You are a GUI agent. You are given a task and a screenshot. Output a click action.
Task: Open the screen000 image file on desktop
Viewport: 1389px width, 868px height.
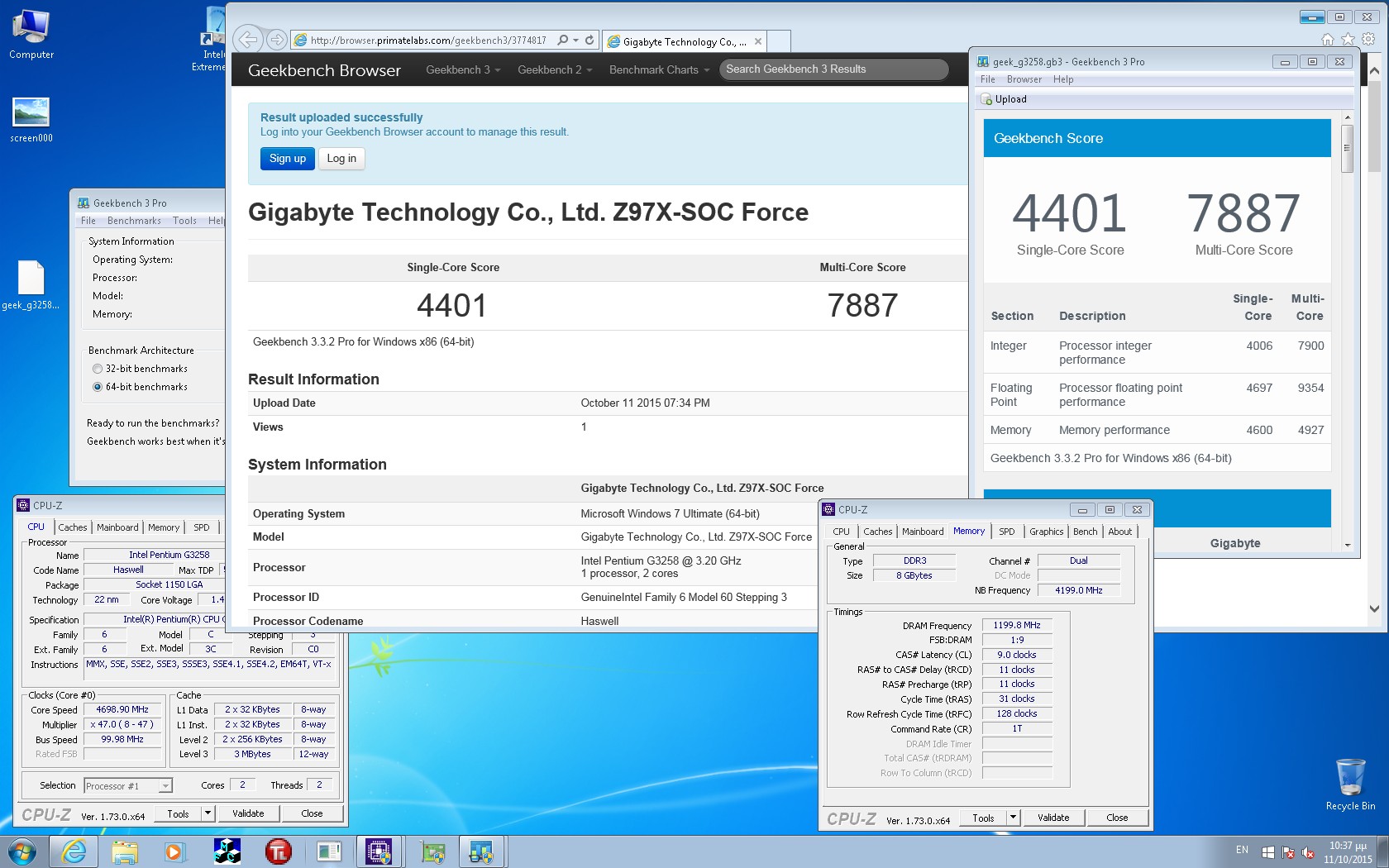pos(31,121)
